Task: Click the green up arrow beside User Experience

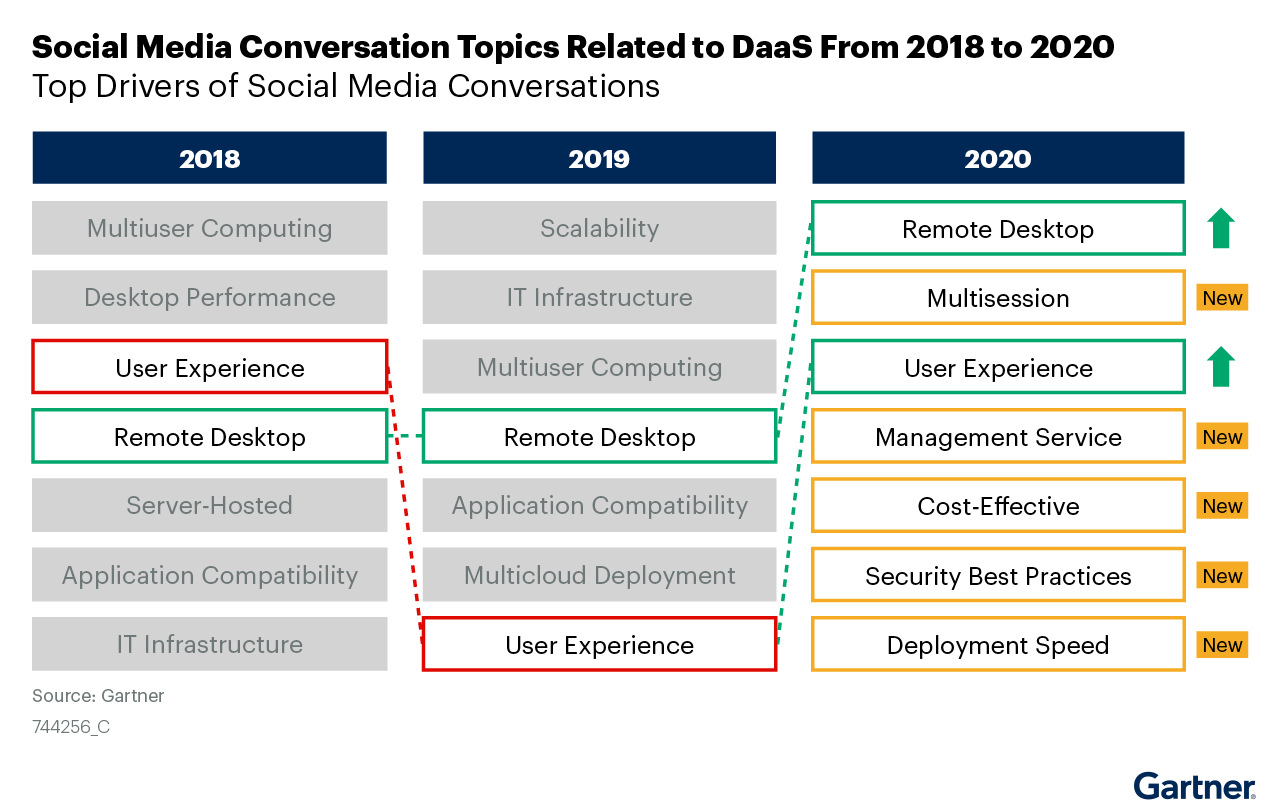Action: coord(1221,367)
